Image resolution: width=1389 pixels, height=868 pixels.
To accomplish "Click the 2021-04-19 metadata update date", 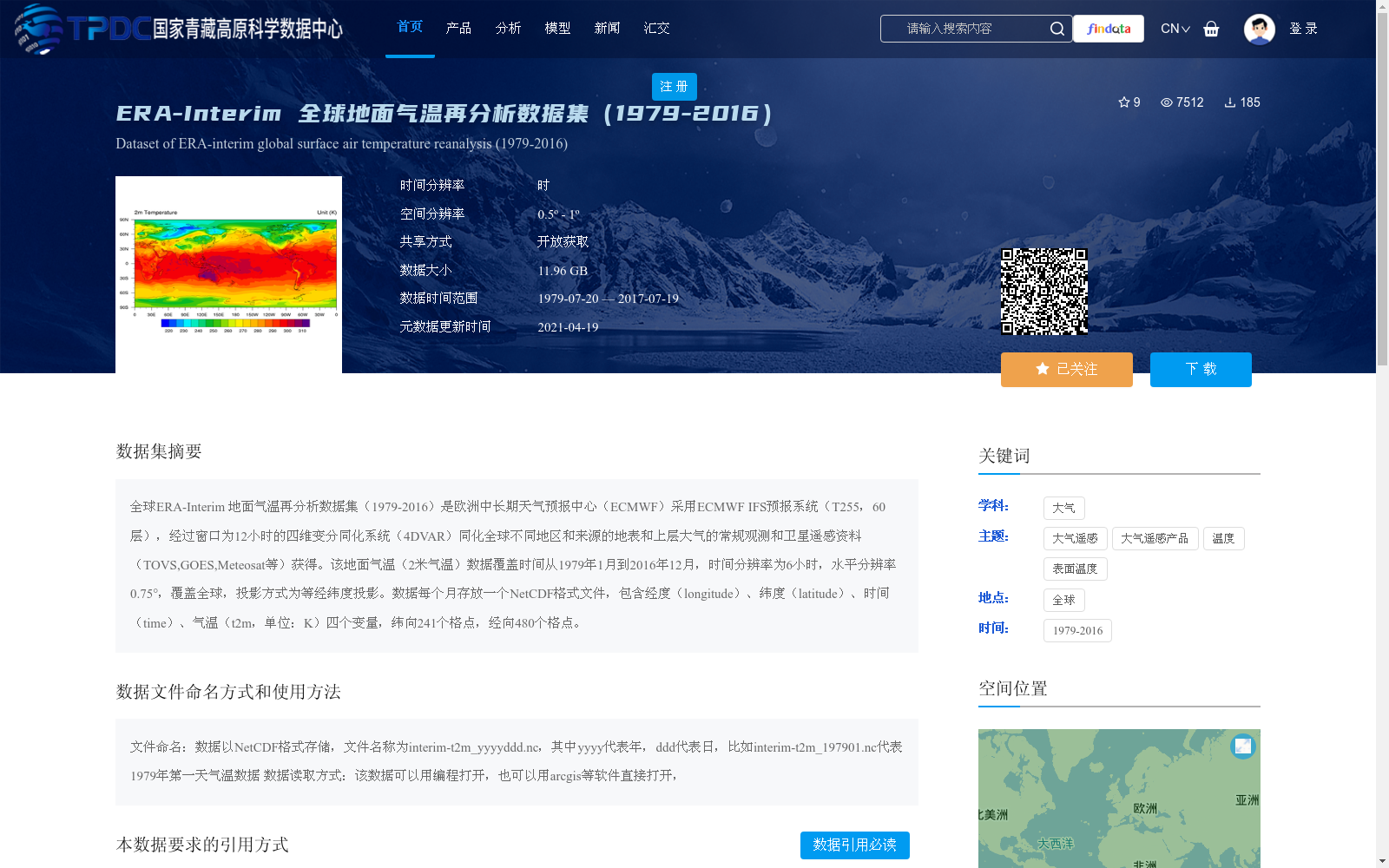I will point(568,327).
